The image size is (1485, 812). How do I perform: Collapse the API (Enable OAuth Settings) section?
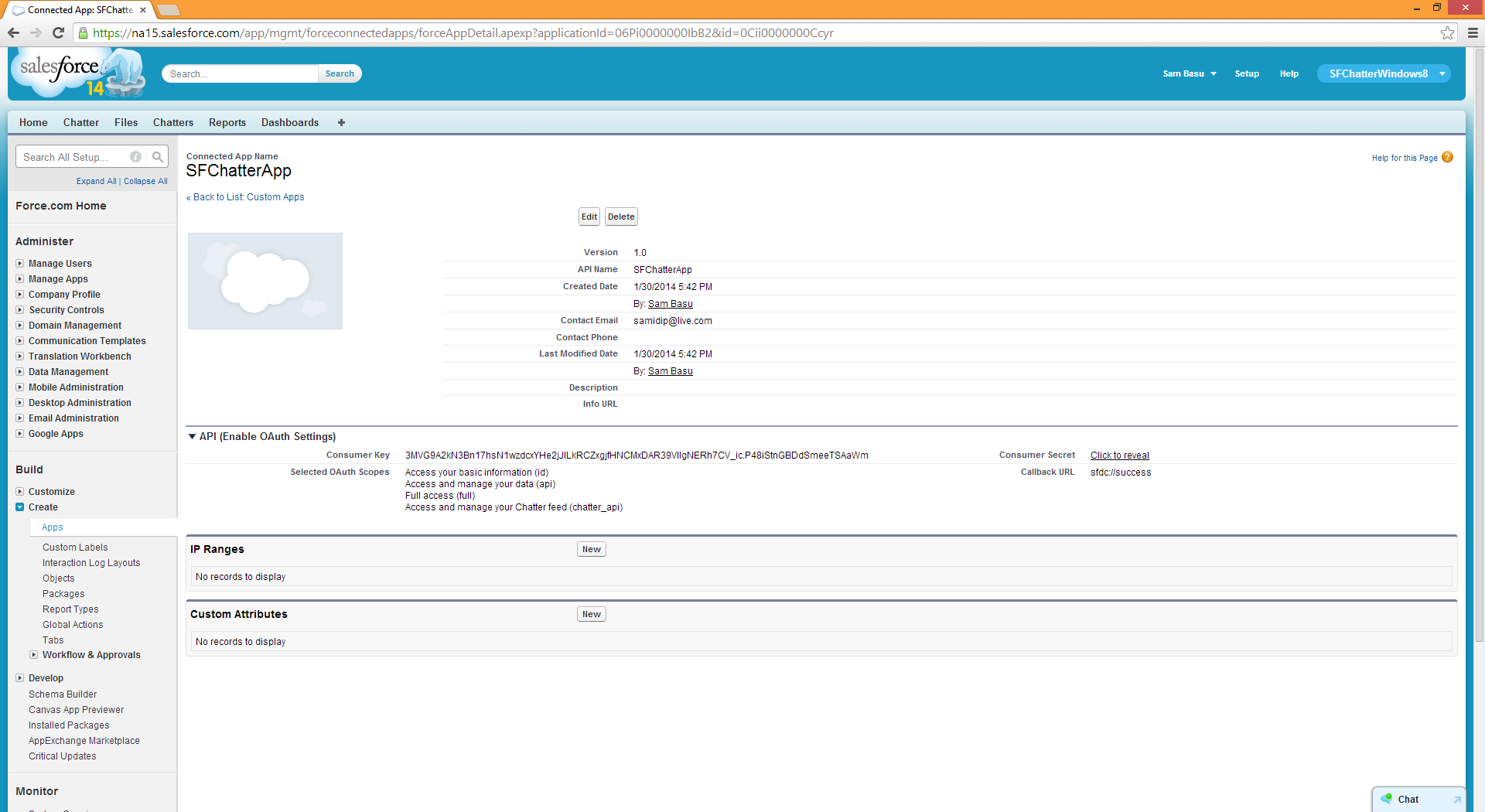[192, 437]
